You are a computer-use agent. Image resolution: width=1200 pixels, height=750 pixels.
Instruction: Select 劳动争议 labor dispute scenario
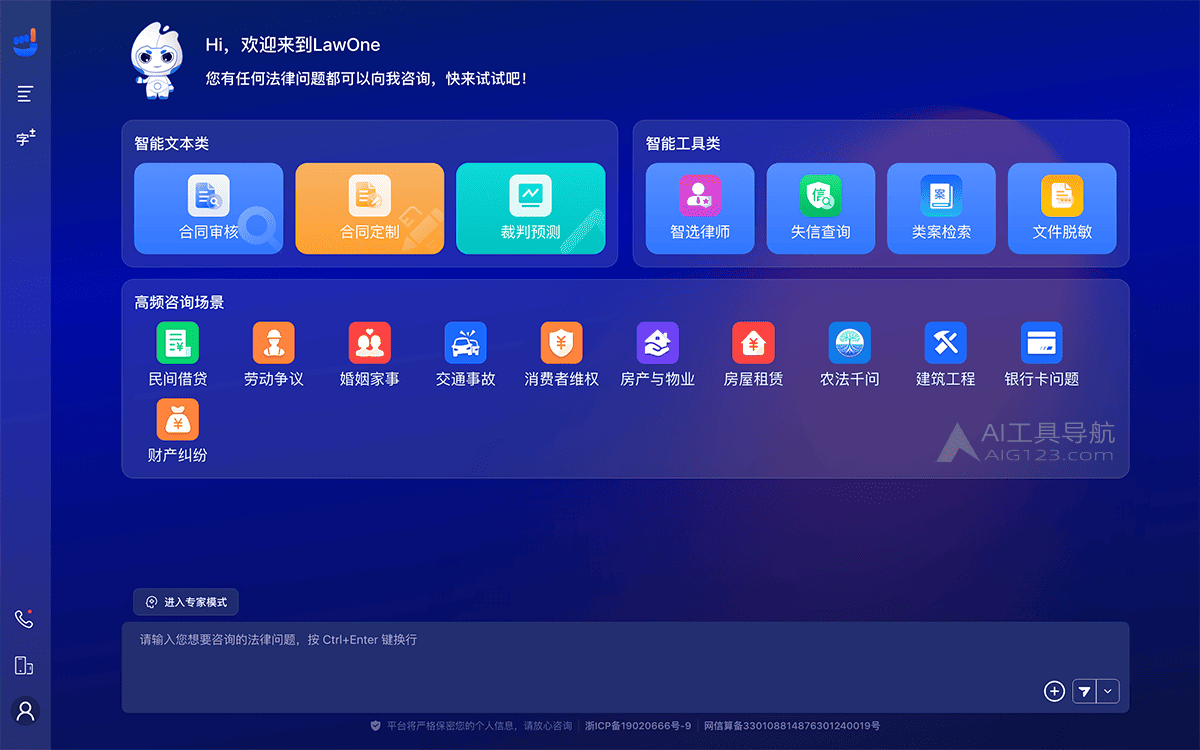click(274, 355)
